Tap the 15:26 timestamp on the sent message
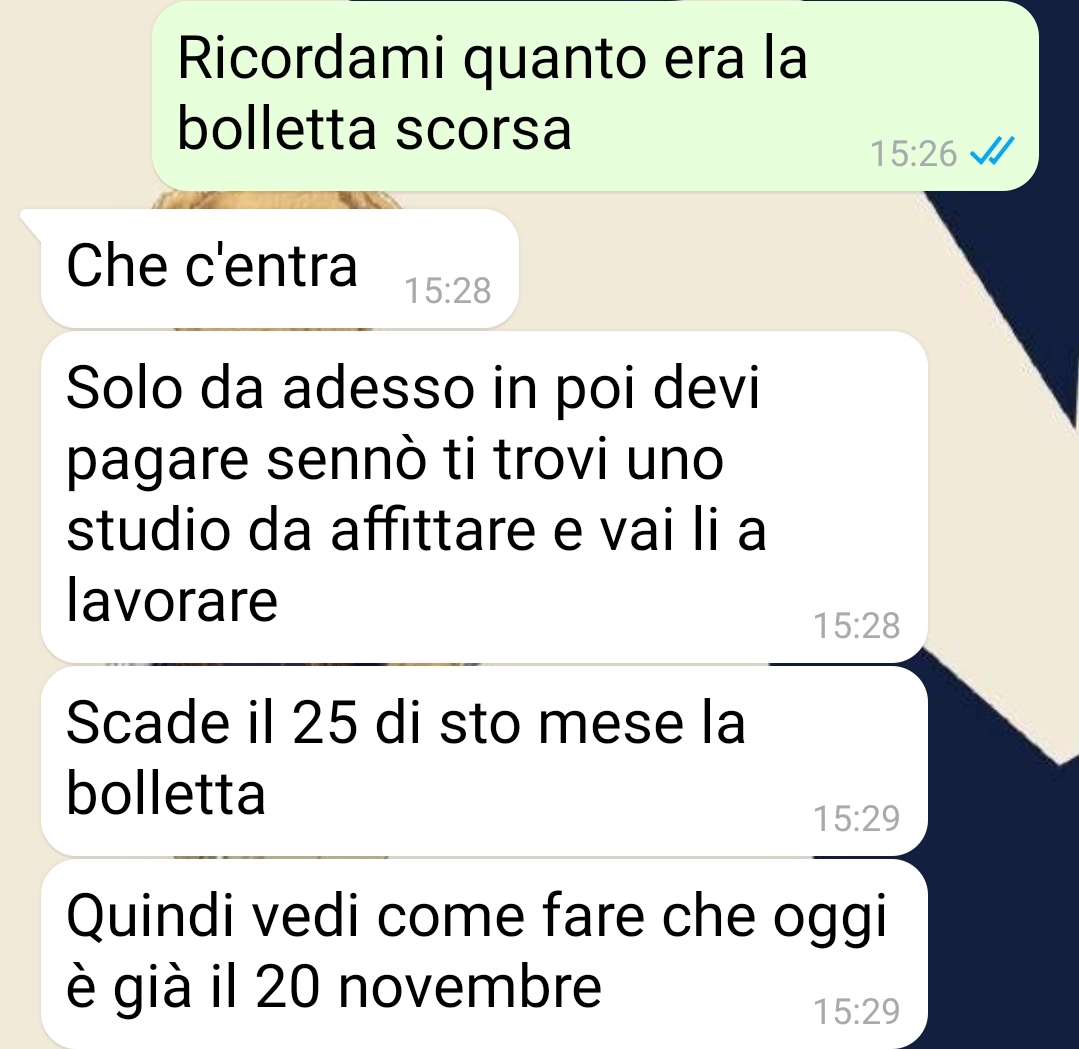Viewport: 1079px width, 1049px height. (x=913, y=153)
